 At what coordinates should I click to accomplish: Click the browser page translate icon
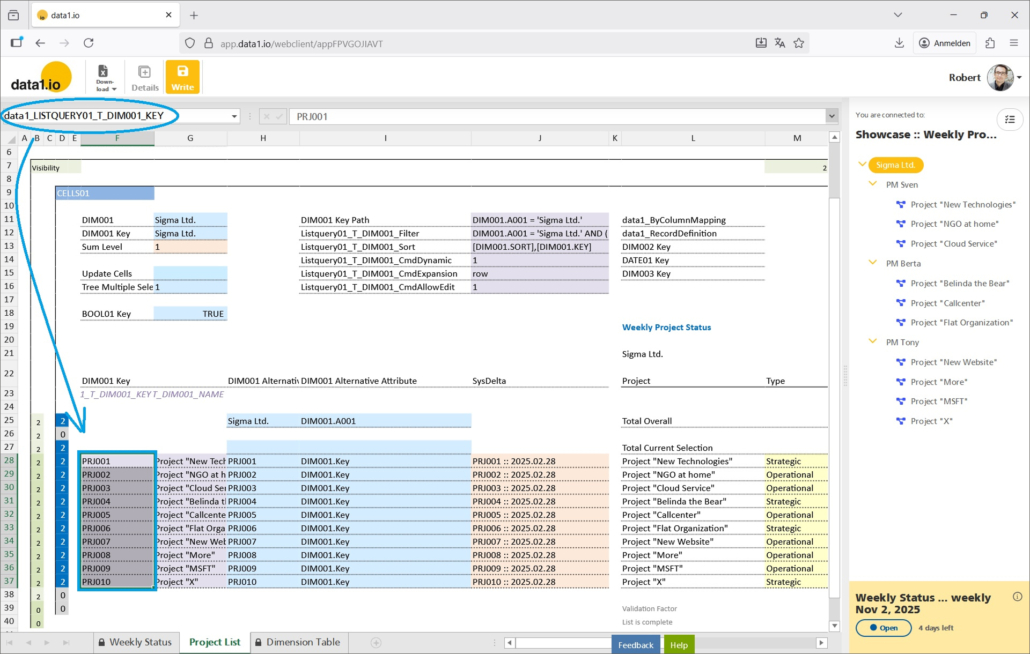pyautogui.click(x=779, y=43)
